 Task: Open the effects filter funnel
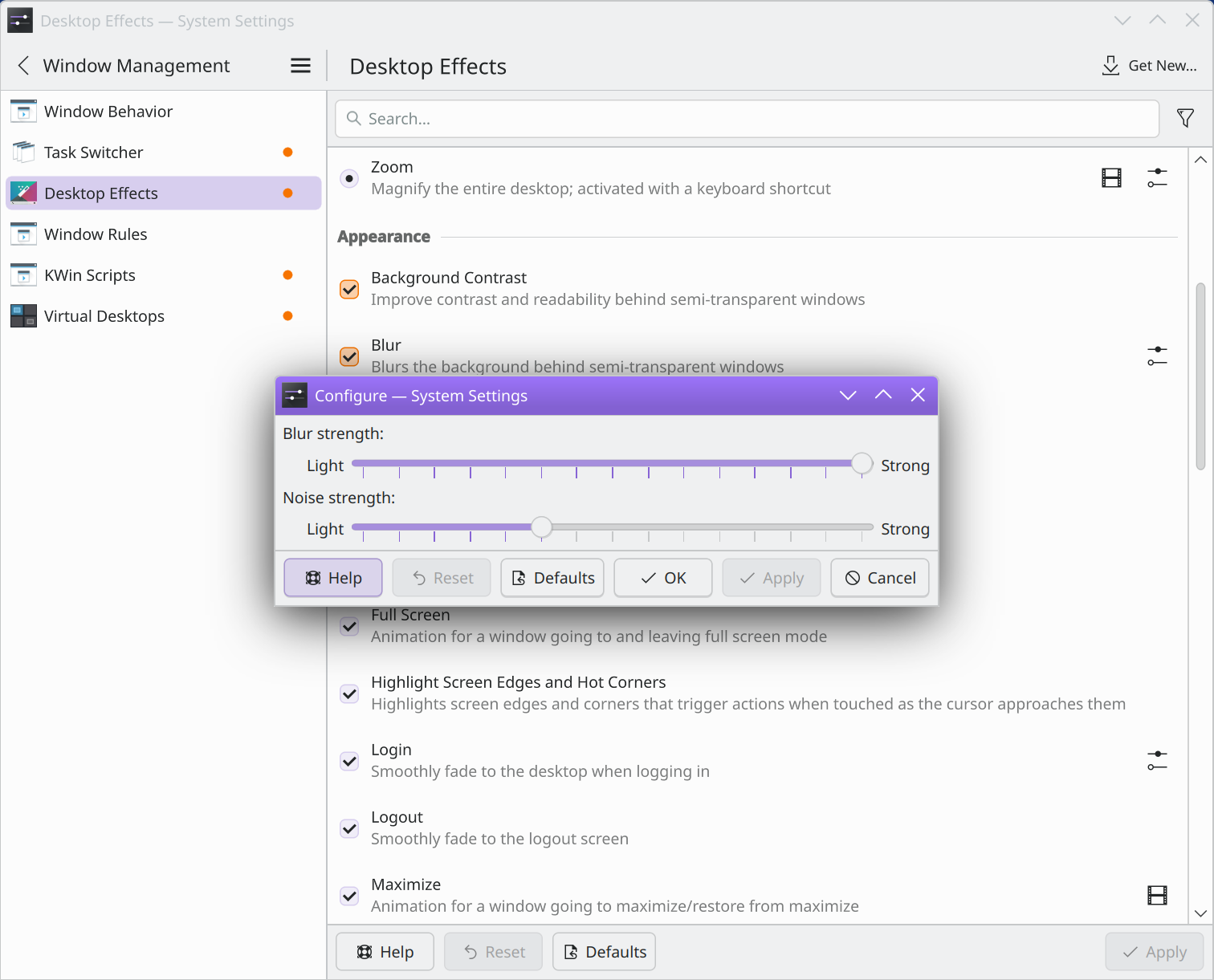pyautogui.click(x=1185, y=119)
